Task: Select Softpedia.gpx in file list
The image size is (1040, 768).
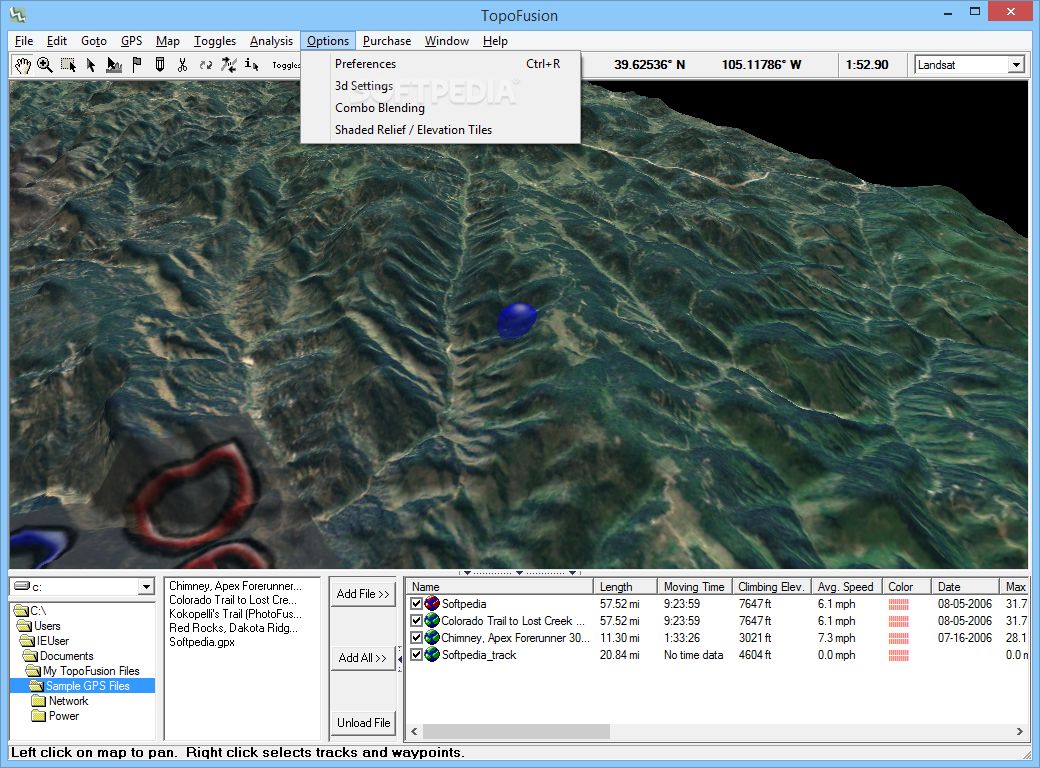Action: tap(202, 642)
